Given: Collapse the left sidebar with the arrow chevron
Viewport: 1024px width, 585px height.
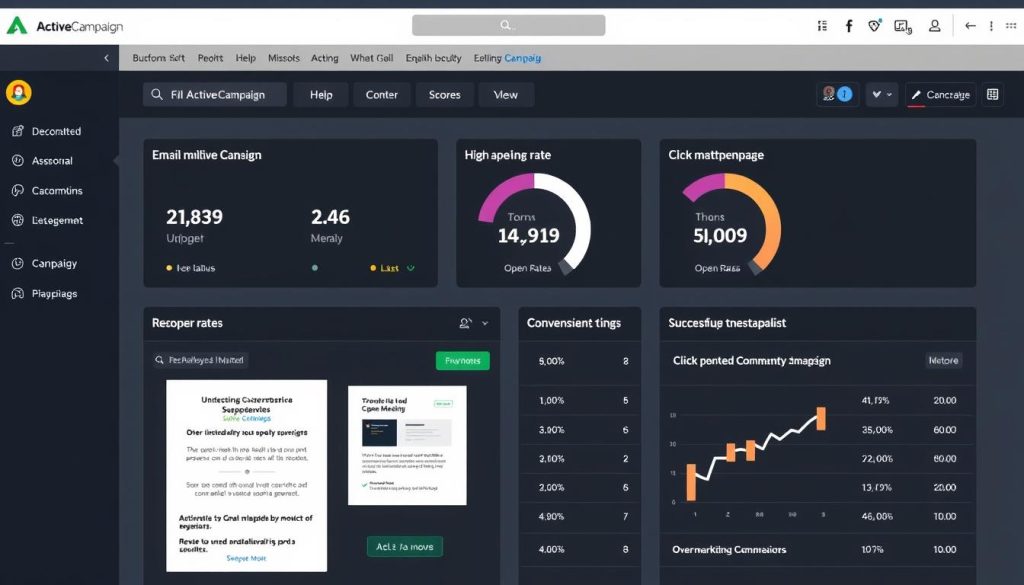Looking at the screenshot, I should 108,58.
